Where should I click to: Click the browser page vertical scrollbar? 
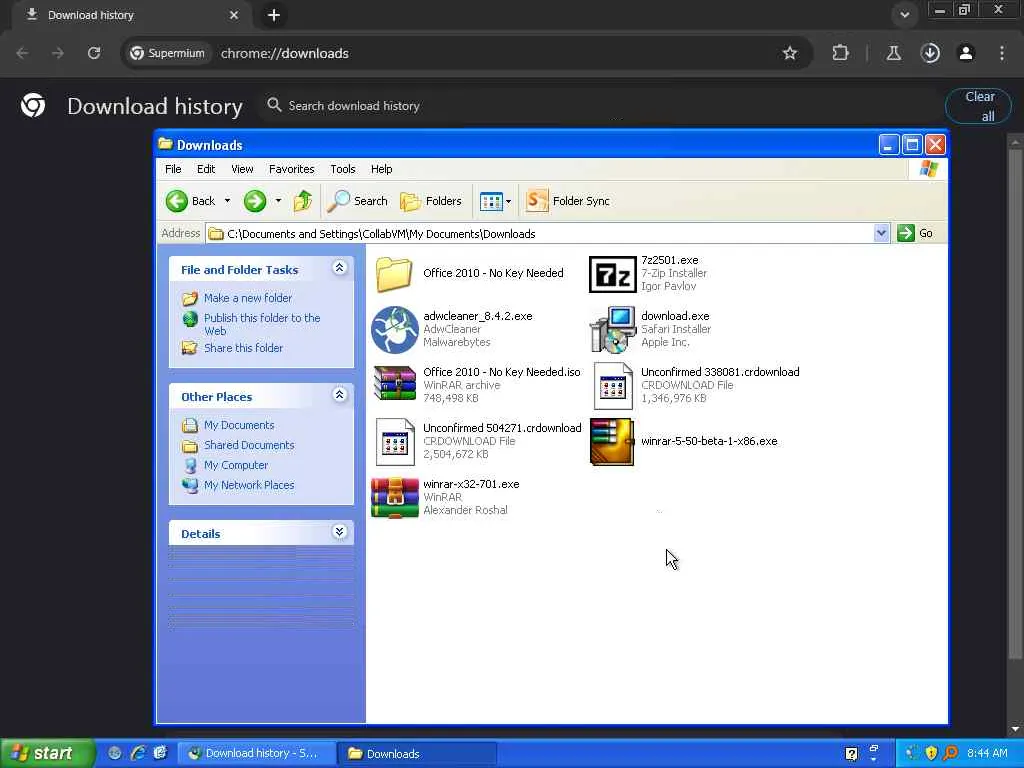(1015, 405)
